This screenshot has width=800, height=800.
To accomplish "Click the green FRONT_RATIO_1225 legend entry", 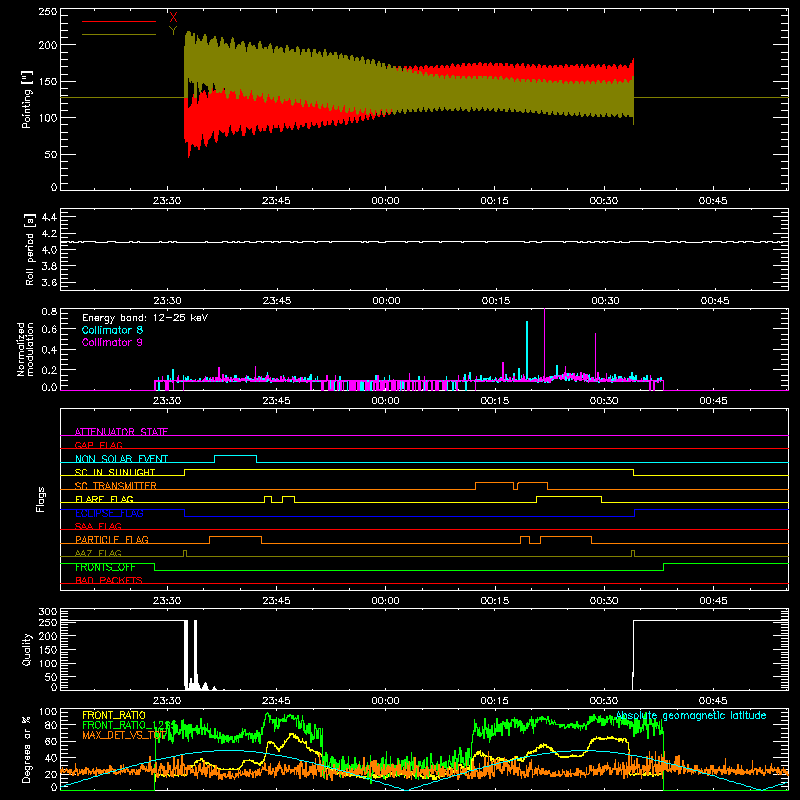I will (129, 725).
